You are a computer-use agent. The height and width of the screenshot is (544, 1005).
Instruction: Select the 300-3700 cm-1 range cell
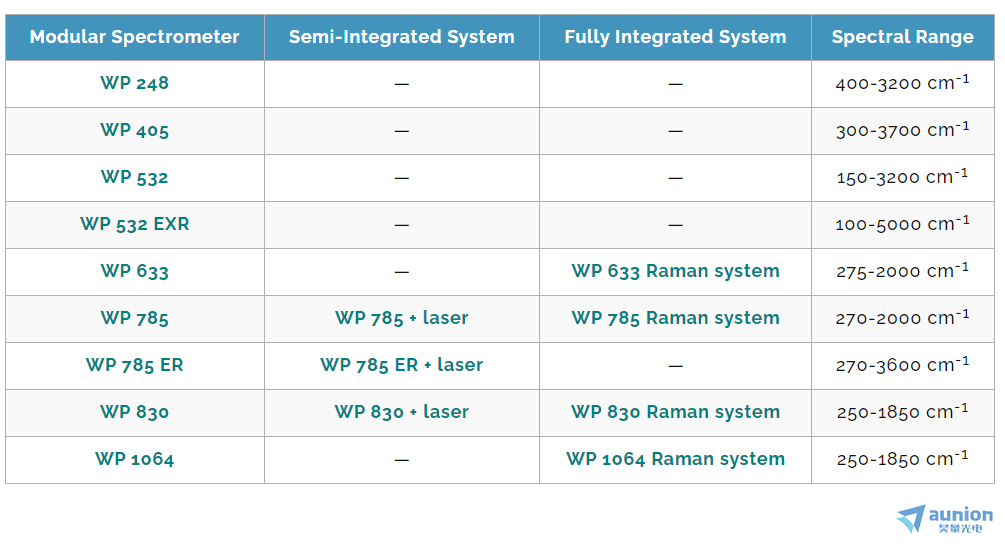coord(902,131)
